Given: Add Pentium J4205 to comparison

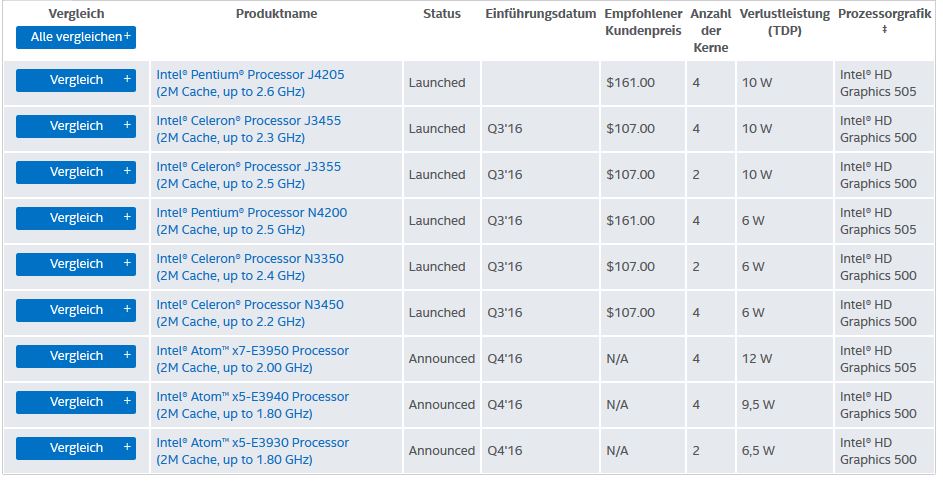Looking at the screenshot, I should 76,80.
